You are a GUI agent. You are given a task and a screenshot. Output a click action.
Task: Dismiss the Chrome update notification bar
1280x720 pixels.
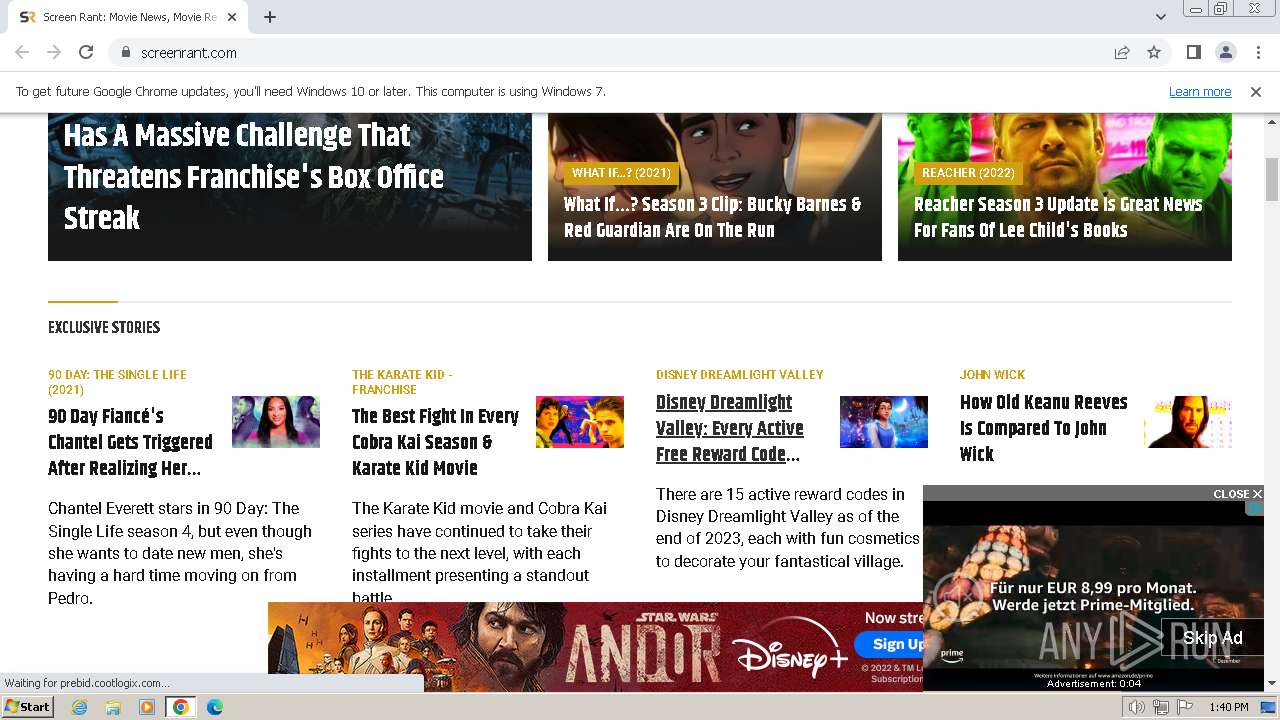tap(1256, 92)
